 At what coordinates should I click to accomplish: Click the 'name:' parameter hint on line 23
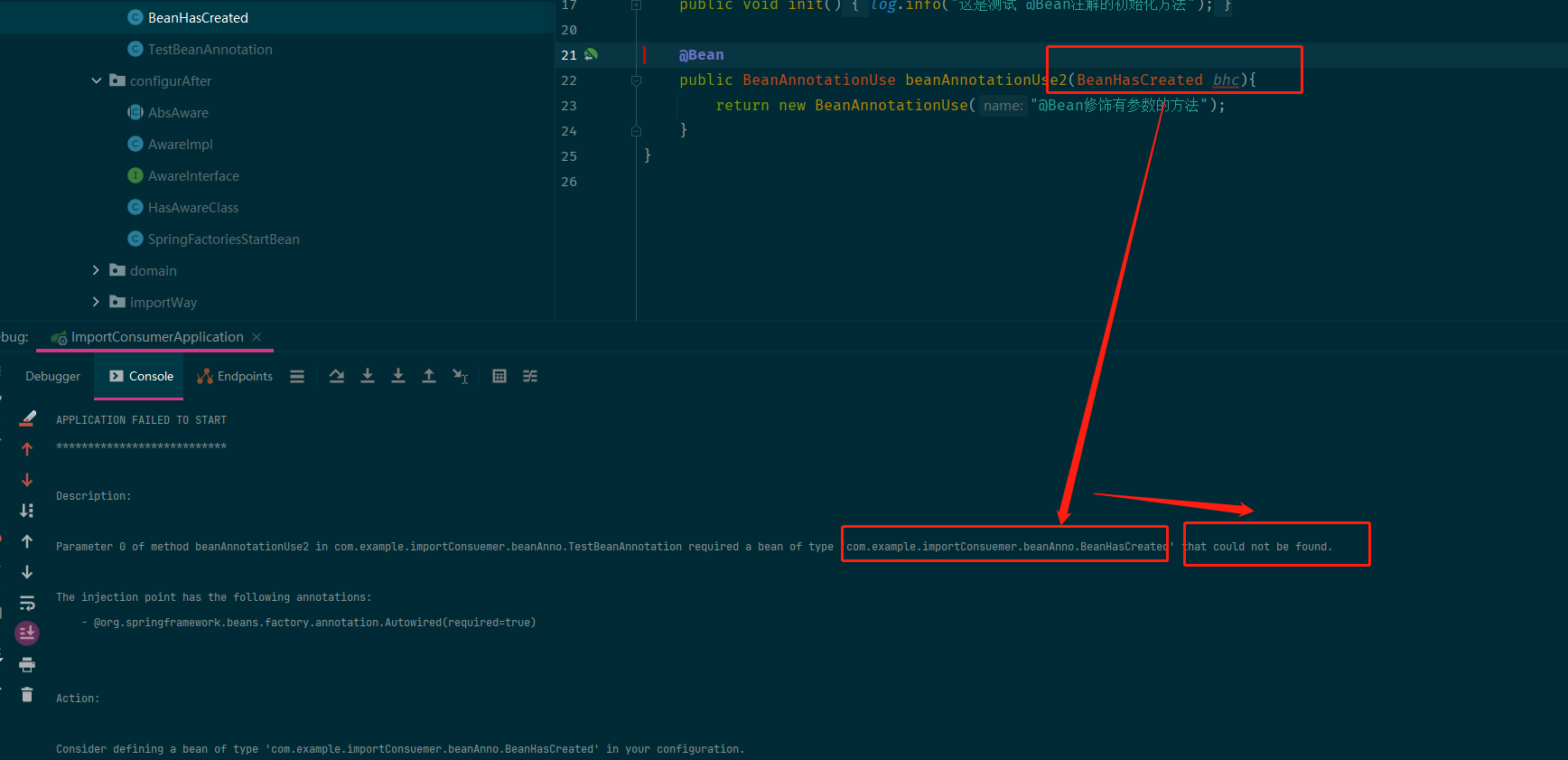tap(1003, 106)
